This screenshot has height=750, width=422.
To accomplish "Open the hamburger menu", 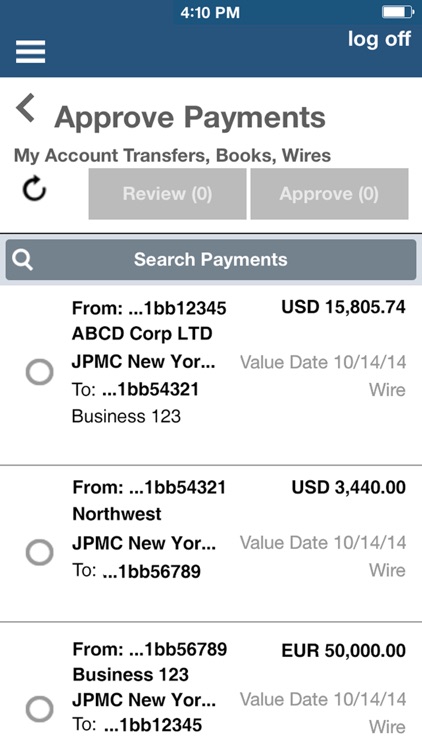I will (31, 52).
